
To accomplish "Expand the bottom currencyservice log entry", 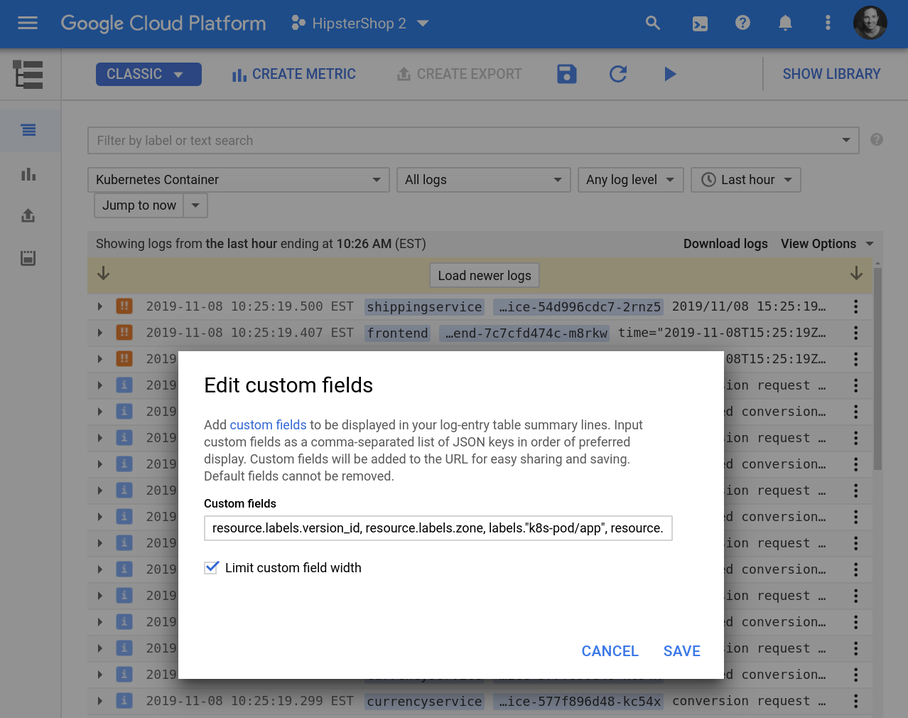I will (100, 701).
